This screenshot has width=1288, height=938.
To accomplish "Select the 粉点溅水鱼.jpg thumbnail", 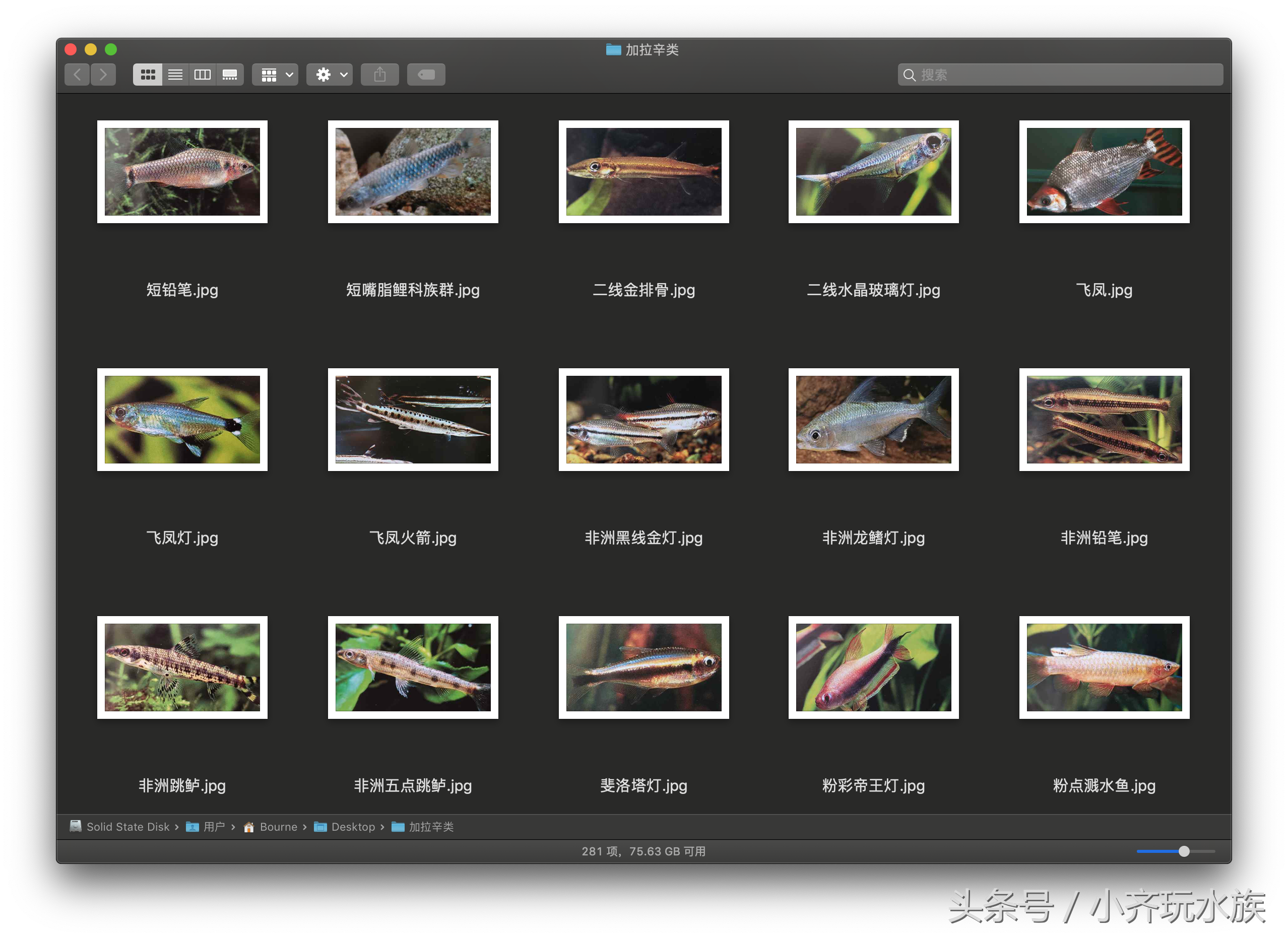I will pos(1105,667).
